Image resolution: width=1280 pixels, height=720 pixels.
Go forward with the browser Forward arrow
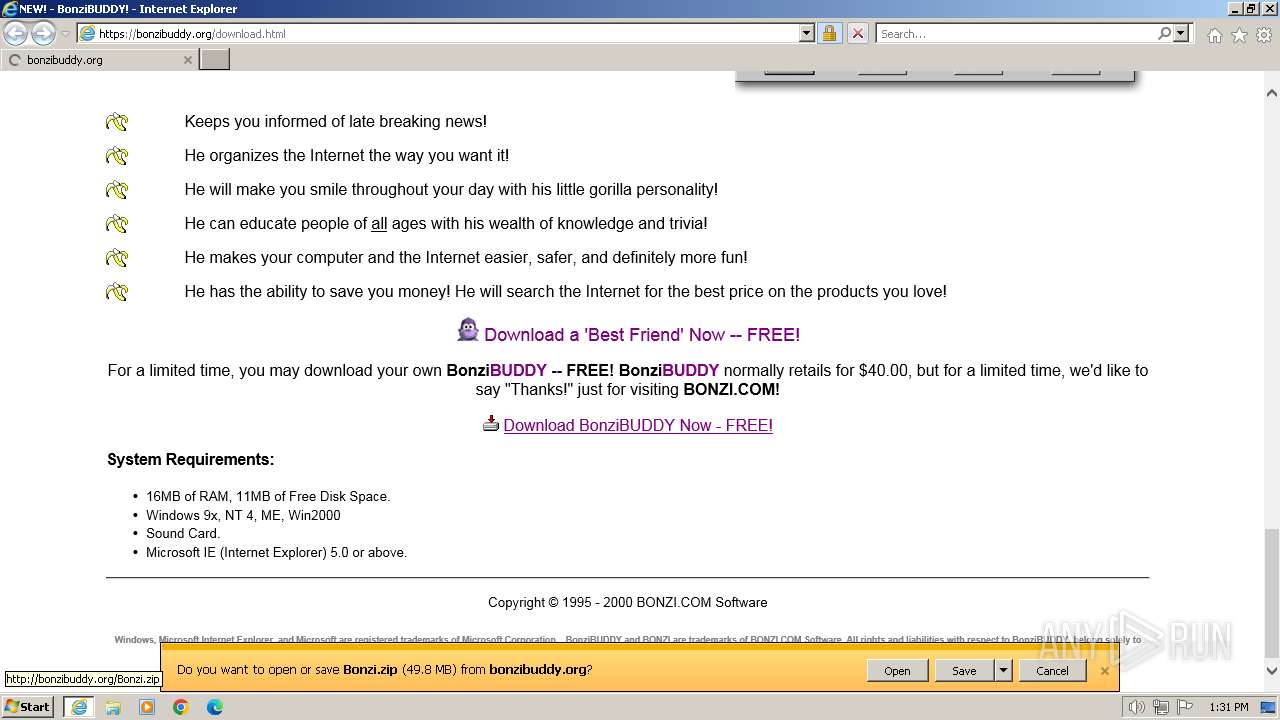(x=43, y=34)
